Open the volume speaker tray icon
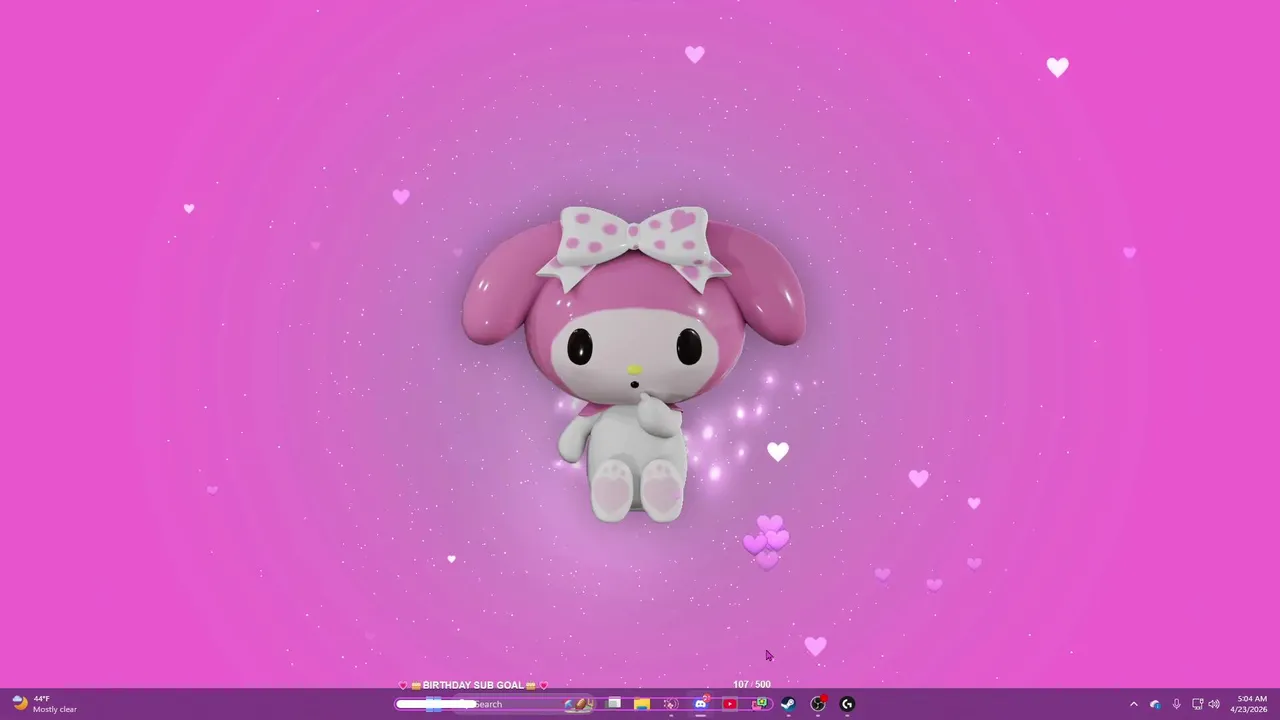 pyautogui.click(x=1214, y=704)
